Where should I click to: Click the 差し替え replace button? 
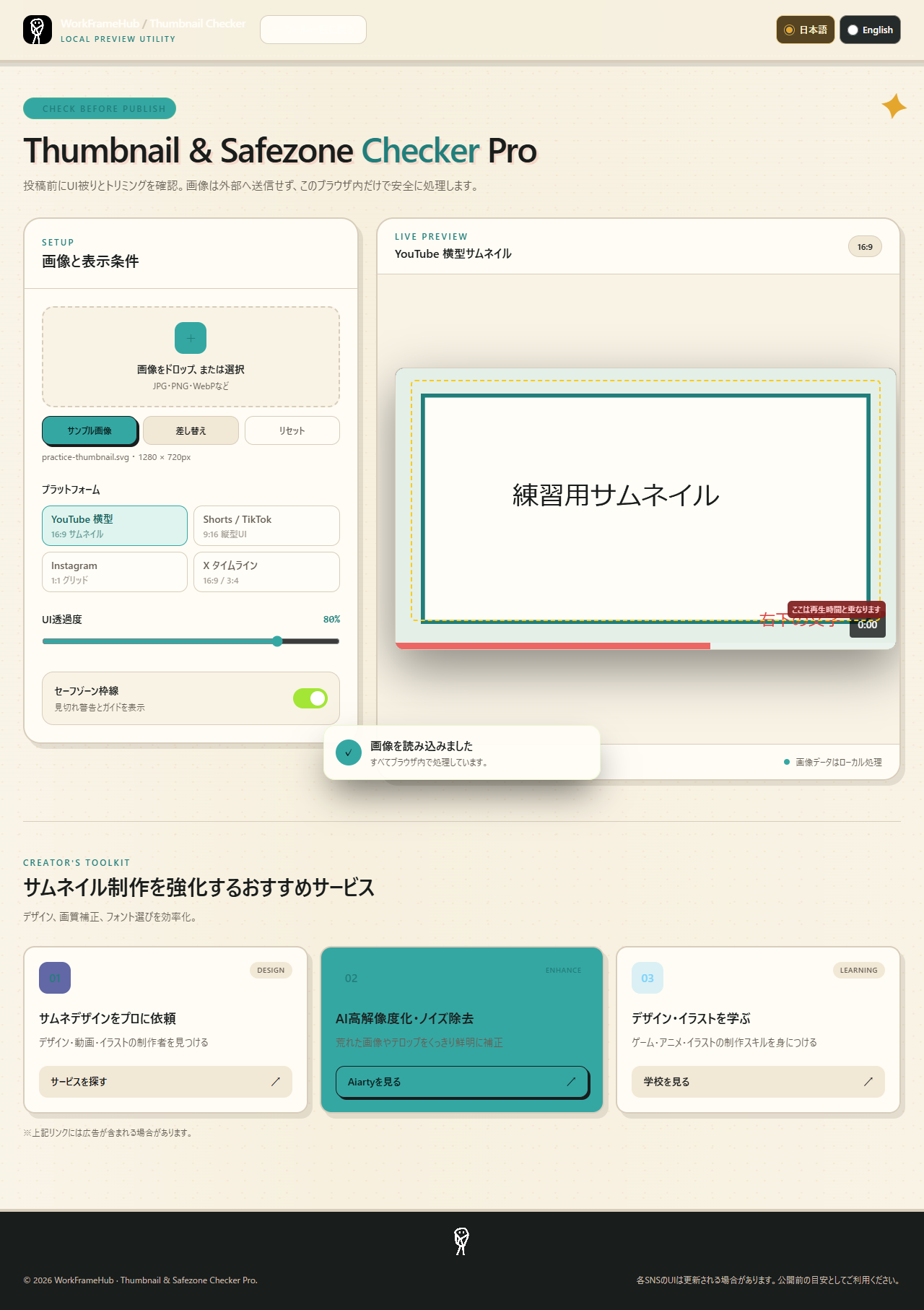(x=191, y=430)
